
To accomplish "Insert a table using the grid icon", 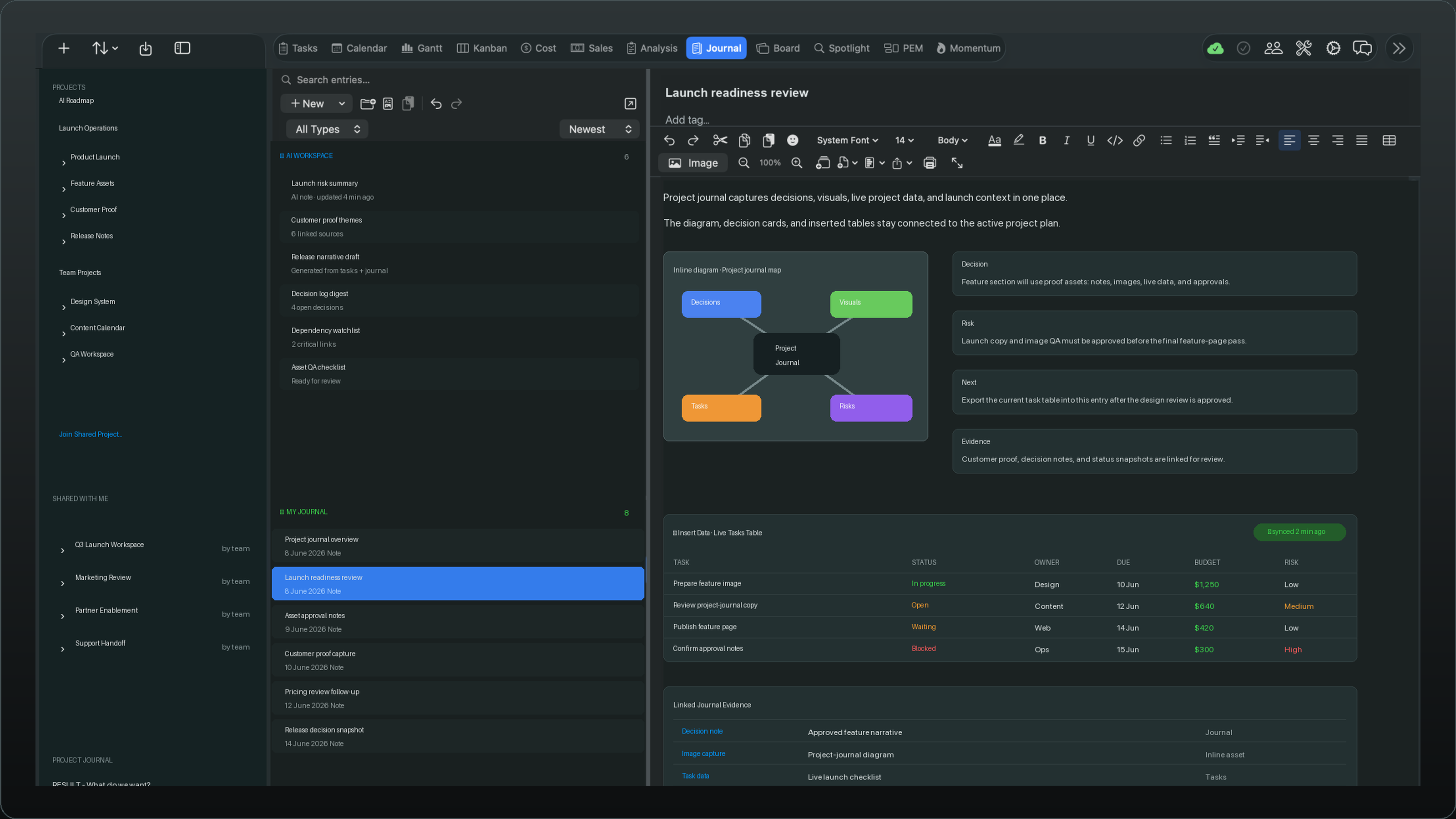I will pyautogui.click(x=1389, y=140).
